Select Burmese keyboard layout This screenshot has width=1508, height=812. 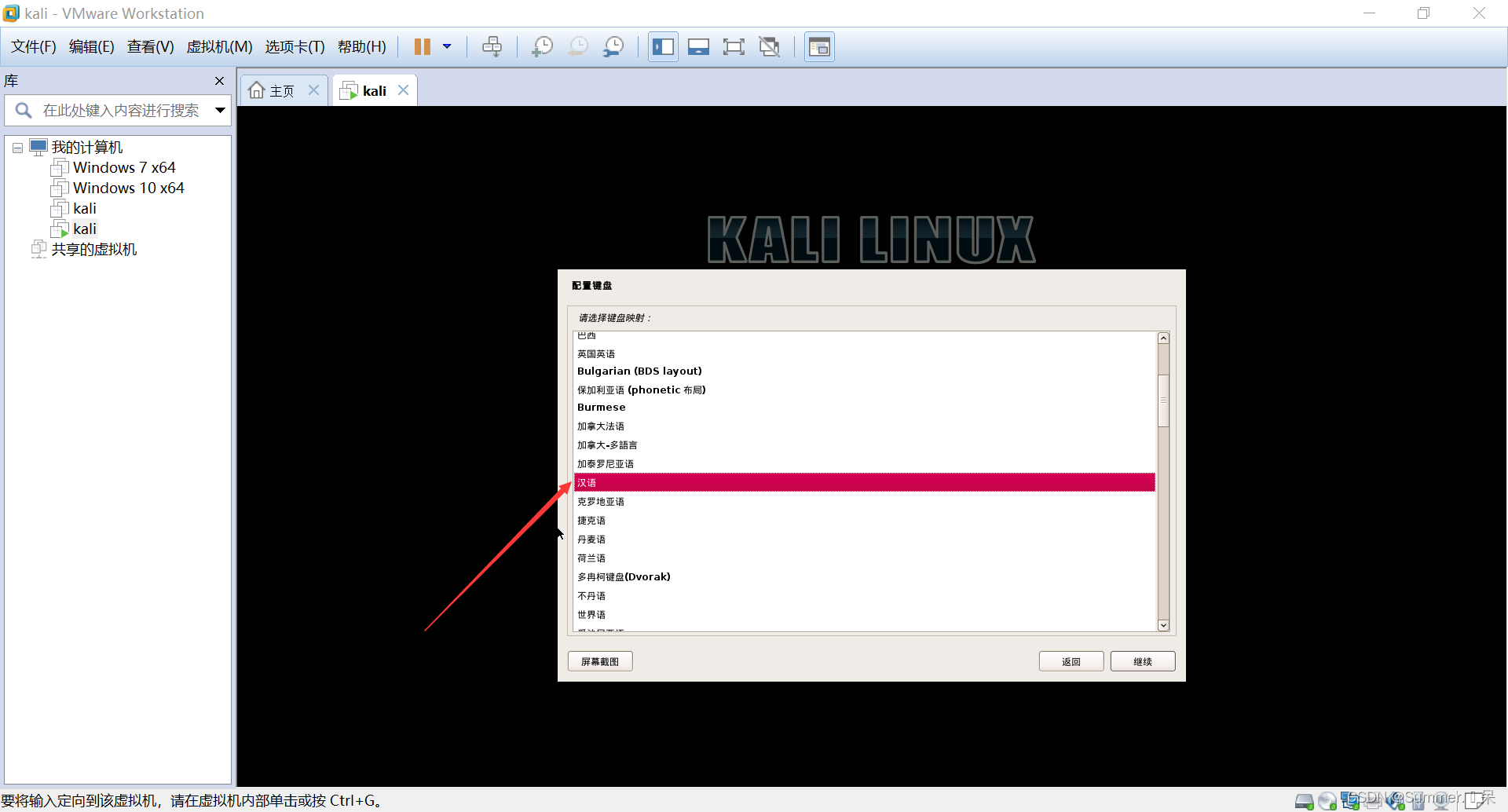(x=865, y=408)
